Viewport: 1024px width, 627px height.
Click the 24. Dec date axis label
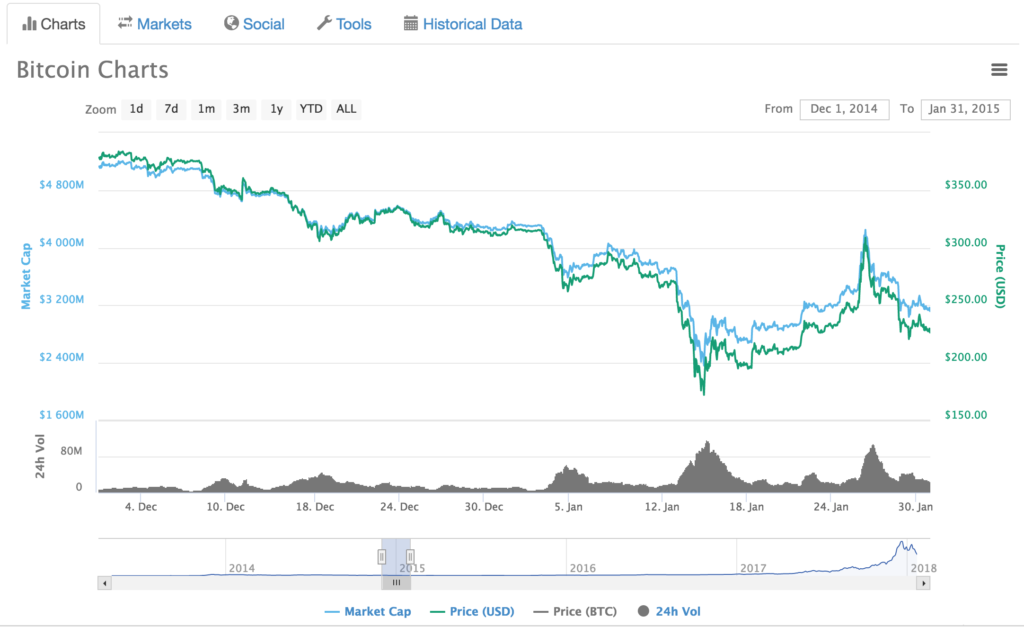click(400, 507)
